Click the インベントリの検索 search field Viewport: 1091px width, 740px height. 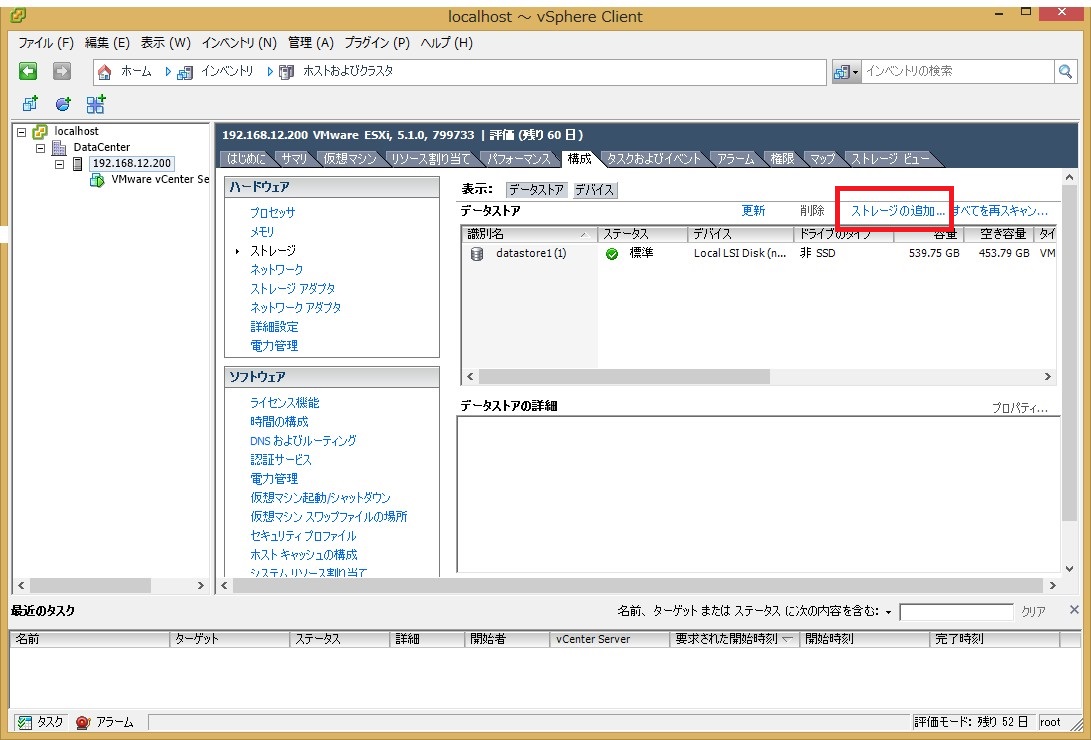pos(958,71)
